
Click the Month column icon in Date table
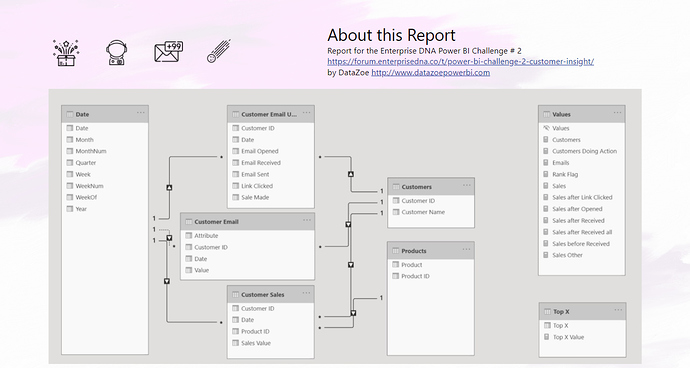point(70,140)
